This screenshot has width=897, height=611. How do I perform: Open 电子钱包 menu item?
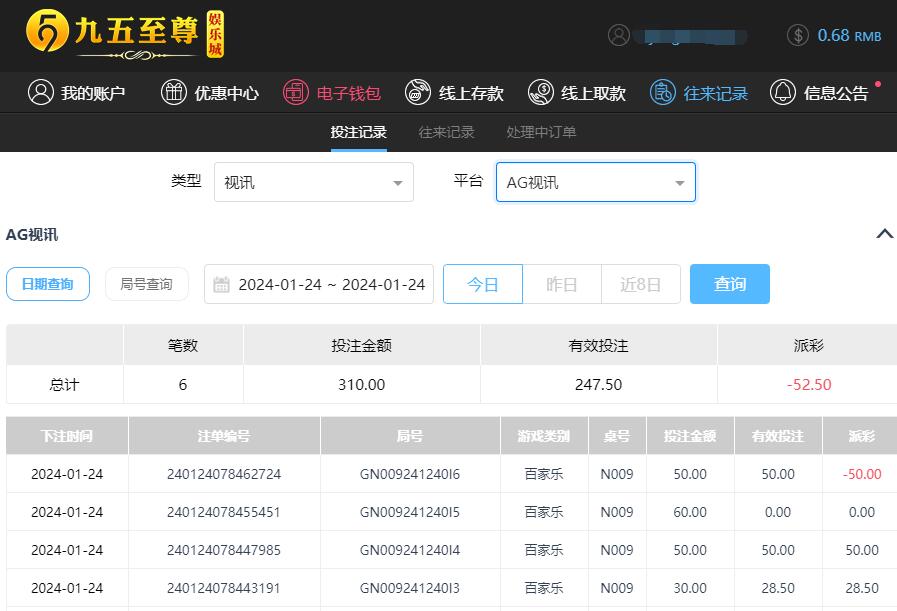click(332, 92)
